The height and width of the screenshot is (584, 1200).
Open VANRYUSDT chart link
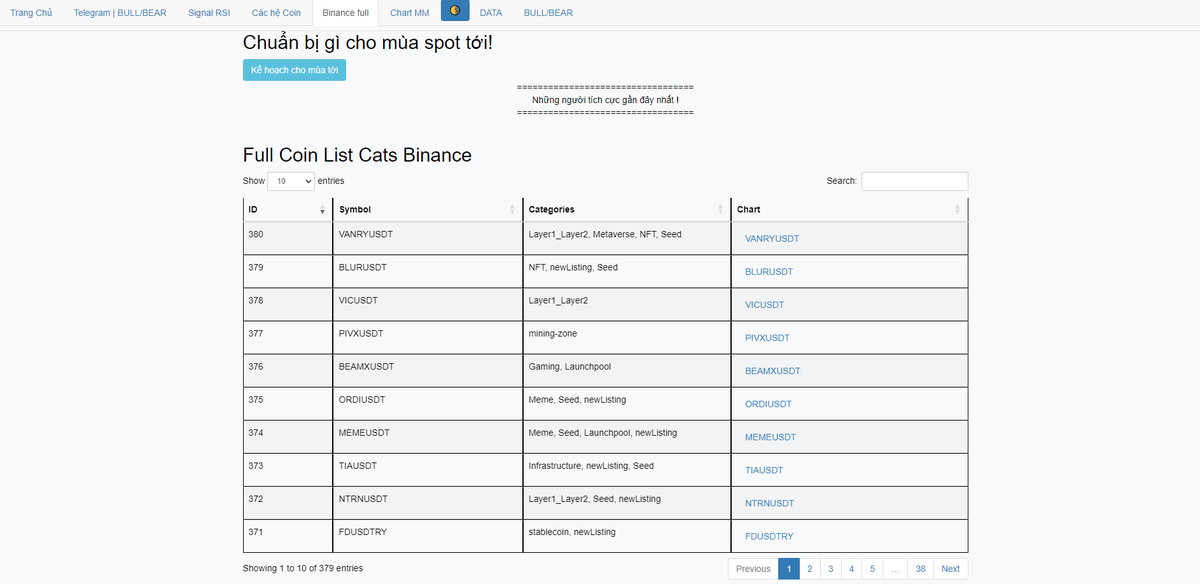click(x=772, y=239)
